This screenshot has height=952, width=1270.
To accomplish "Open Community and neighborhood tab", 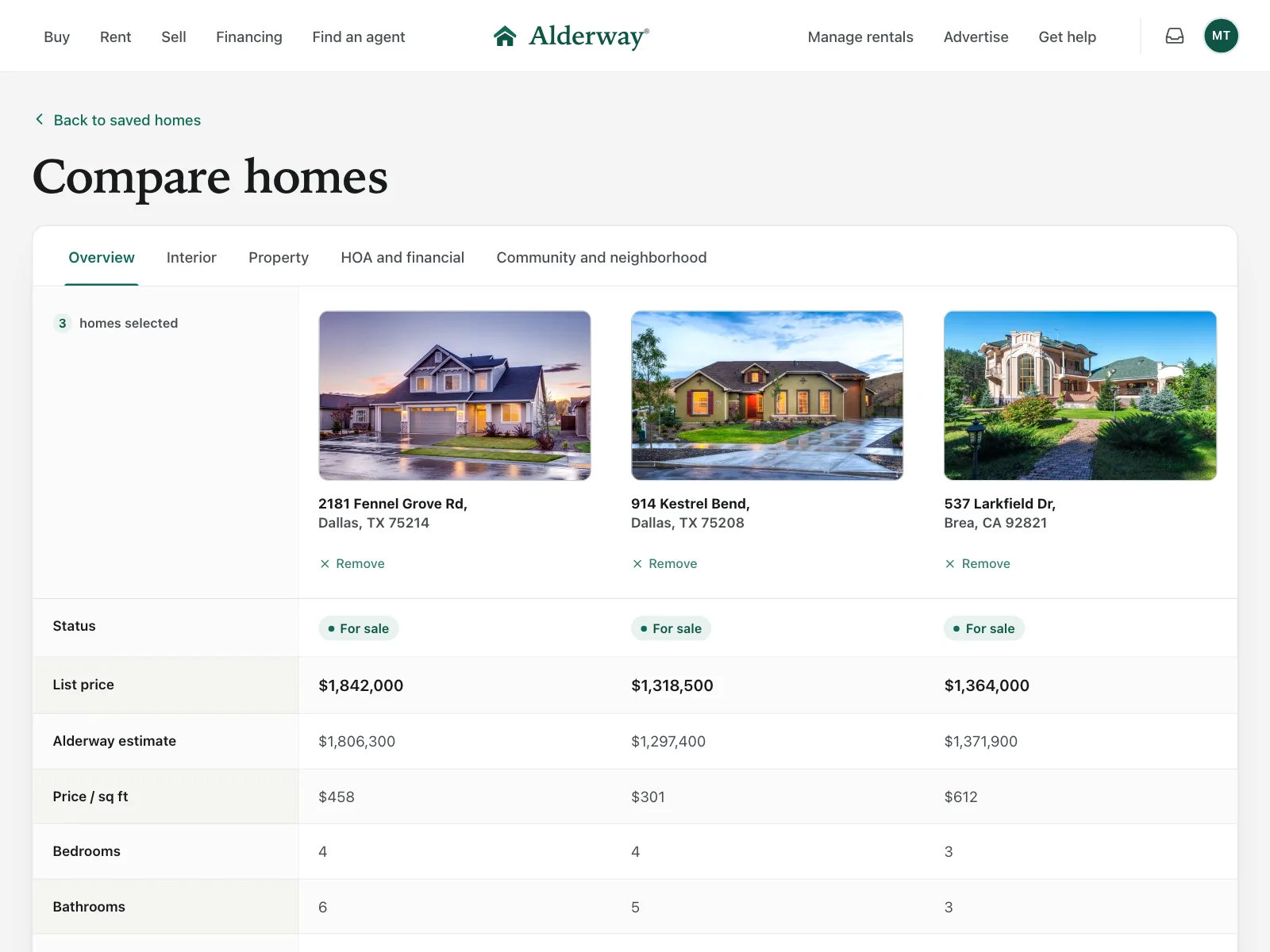I will 602,257.
